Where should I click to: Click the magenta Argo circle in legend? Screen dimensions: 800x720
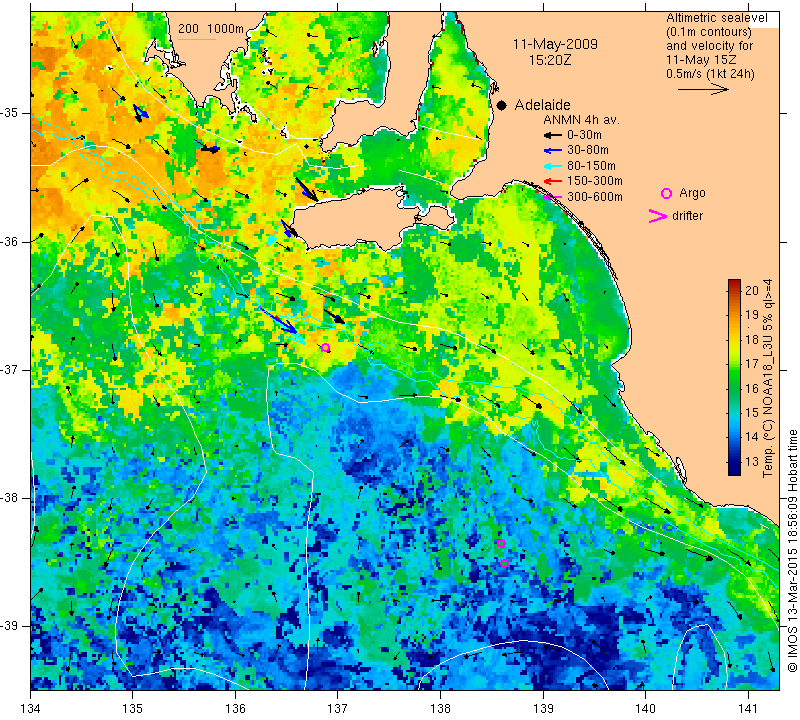pos(666,193)
